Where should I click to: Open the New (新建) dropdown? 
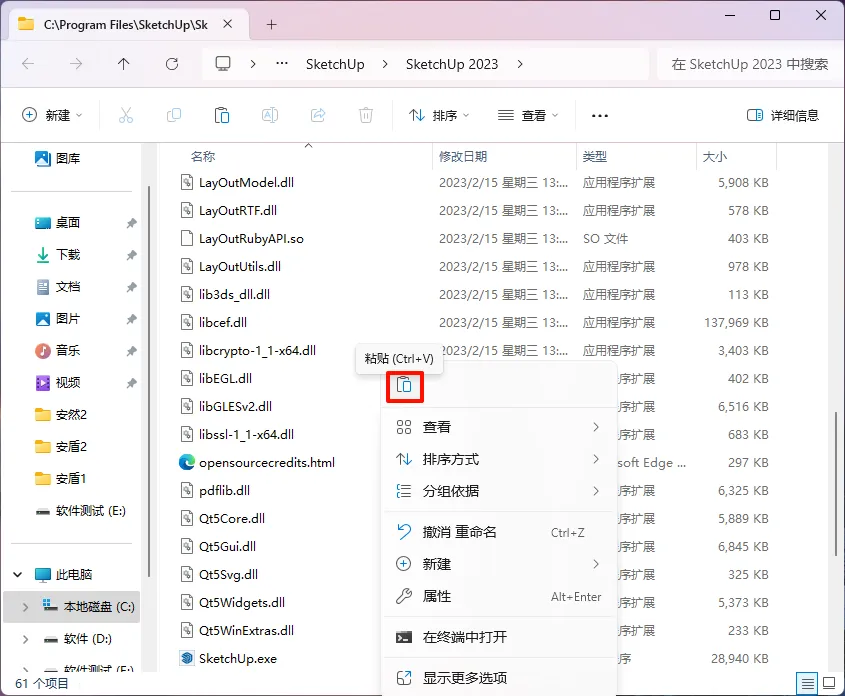[52, 115]
